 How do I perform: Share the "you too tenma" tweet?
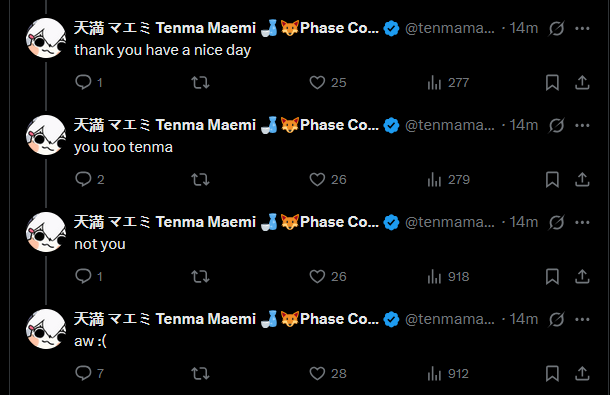pyautogui.click(x=582, y=179)
